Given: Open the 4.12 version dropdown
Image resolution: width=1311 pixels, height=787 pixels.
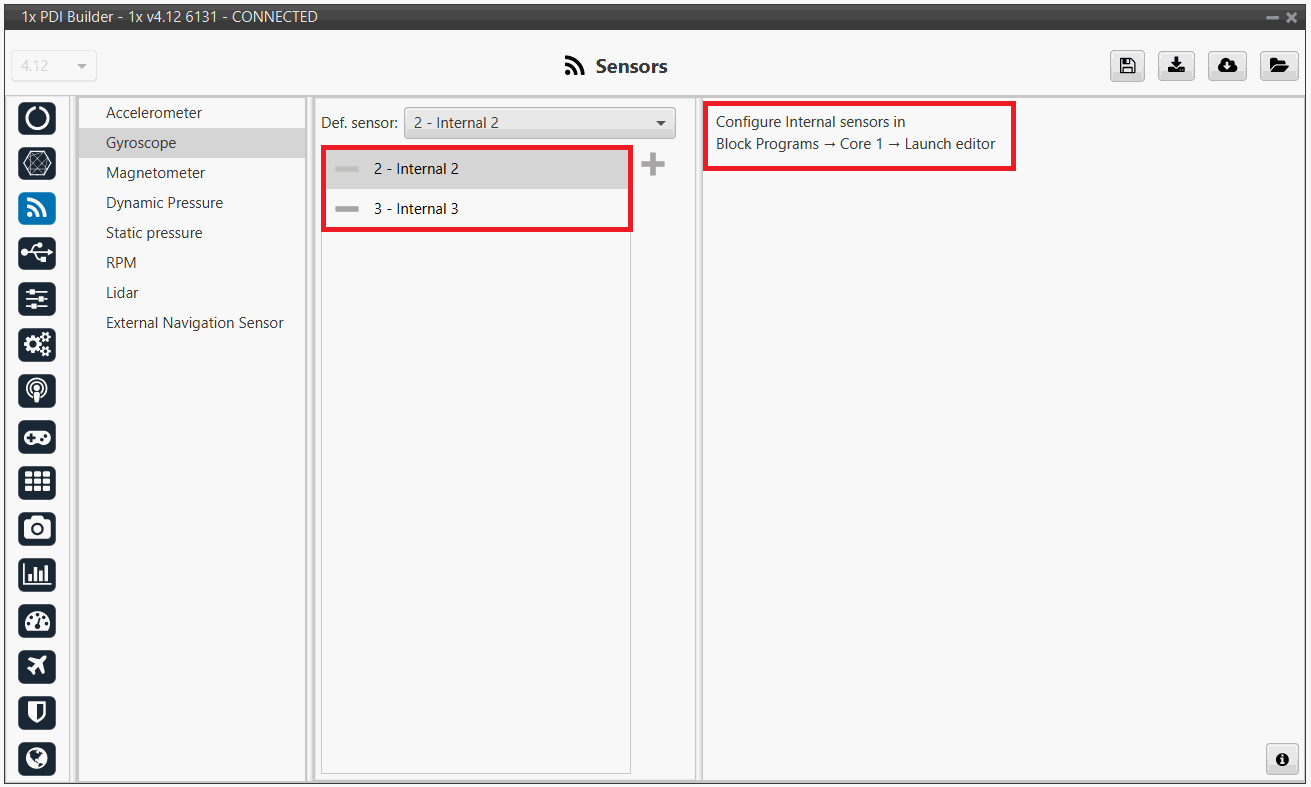Looking at the screenshot, I should point(54,66).
